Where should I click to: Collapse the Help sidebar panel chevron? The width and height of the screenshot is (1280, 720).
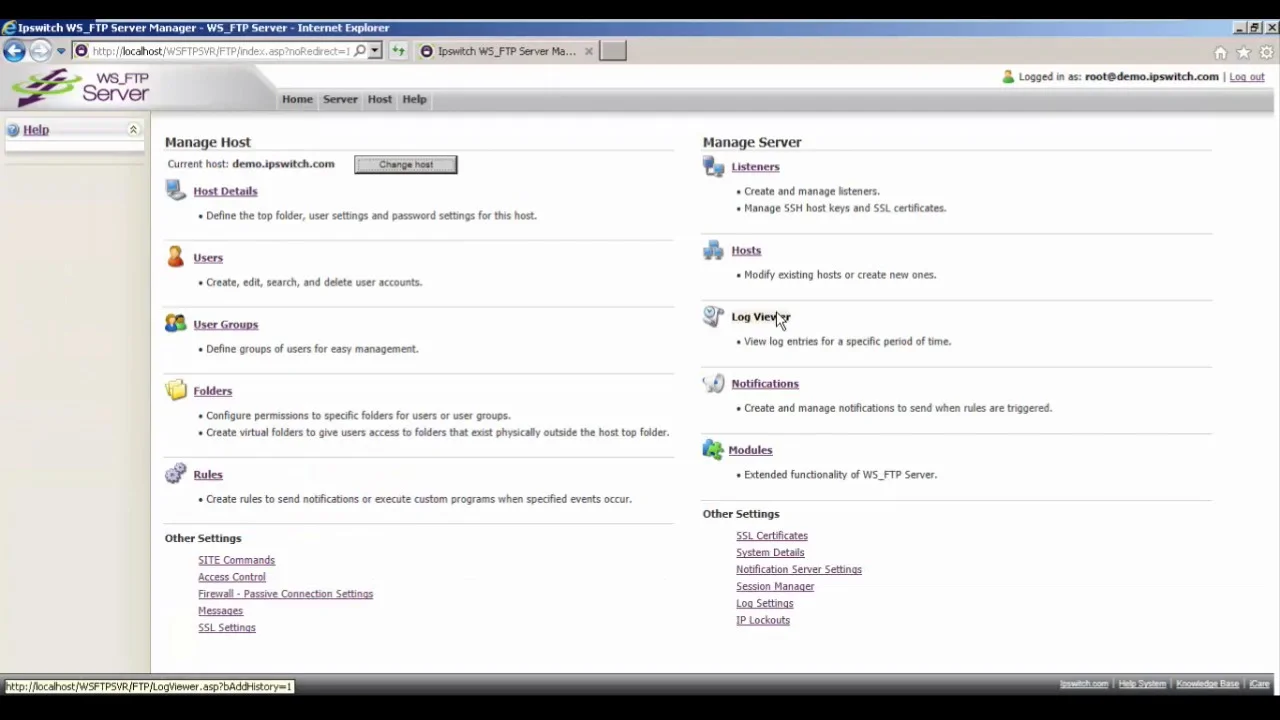pos(133,130)
